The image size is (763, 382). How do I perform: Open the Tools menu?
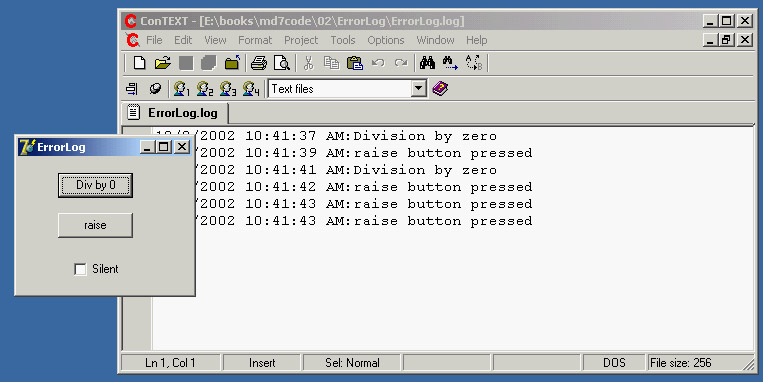(343, 40)
